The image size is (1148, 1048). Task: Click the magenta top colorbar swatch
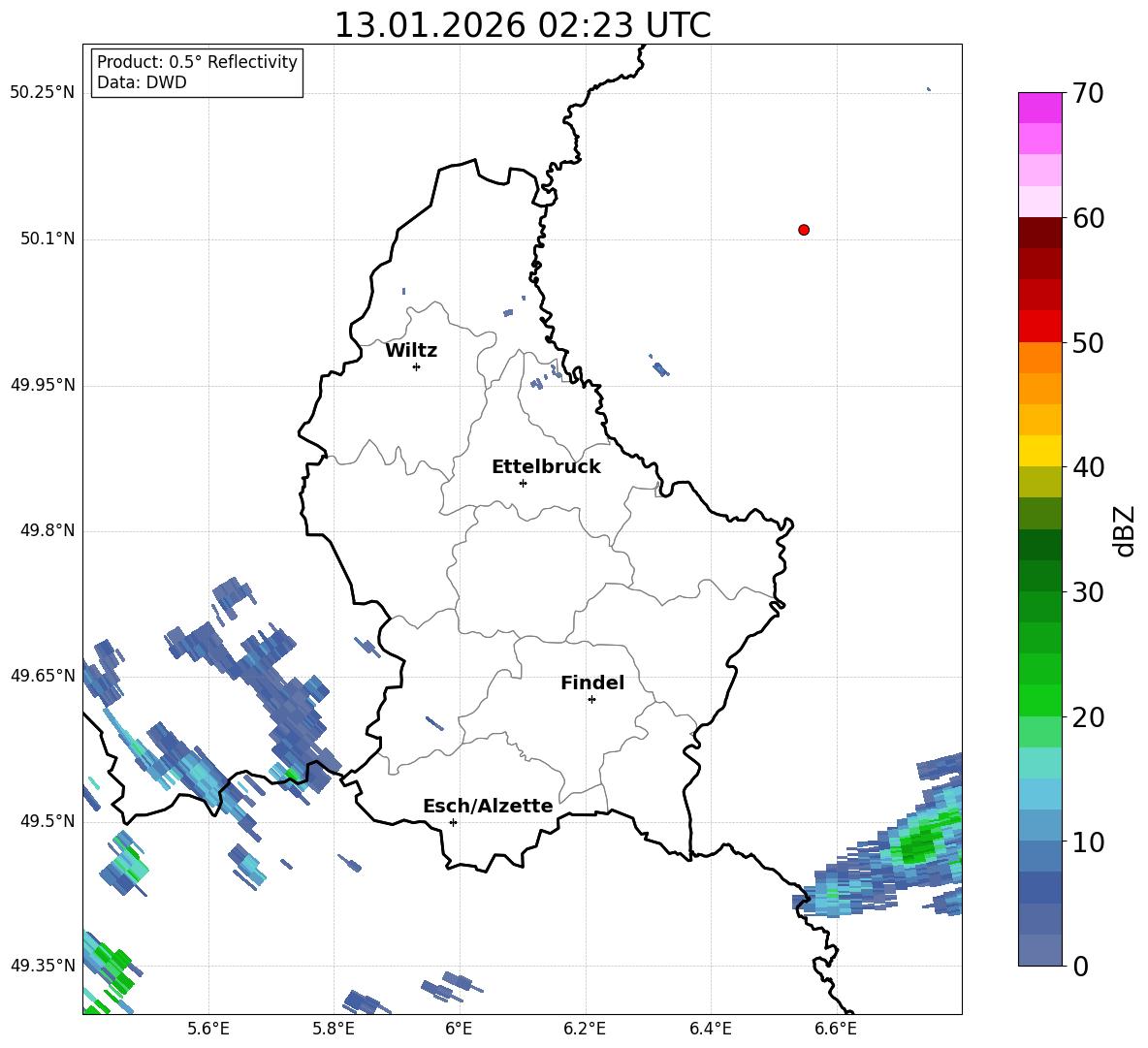pyautogui.click(x=1039, y=108)
